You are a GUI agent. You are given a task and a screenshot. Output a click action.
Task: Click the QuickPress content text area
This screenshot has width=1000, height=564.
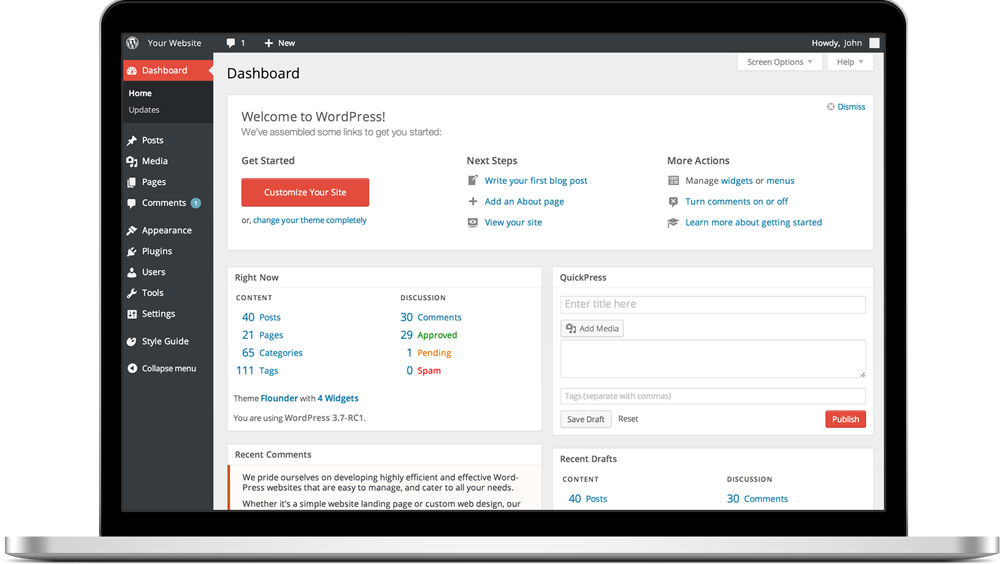[713, 359]
